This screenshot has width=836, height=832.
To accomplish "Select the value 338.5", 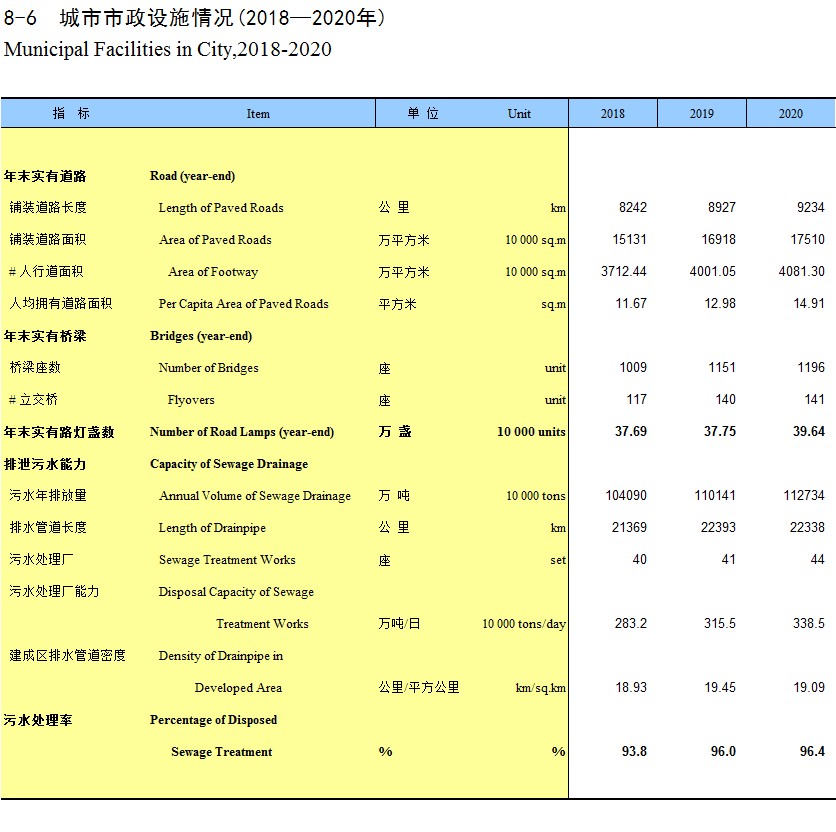I will tap(809, 623).
